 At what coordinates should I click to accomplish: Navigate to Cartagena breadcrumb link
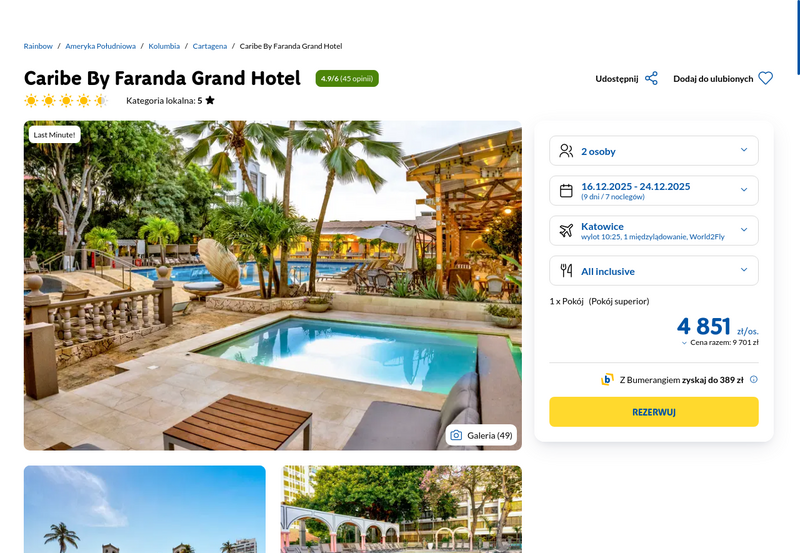point(210,46)
